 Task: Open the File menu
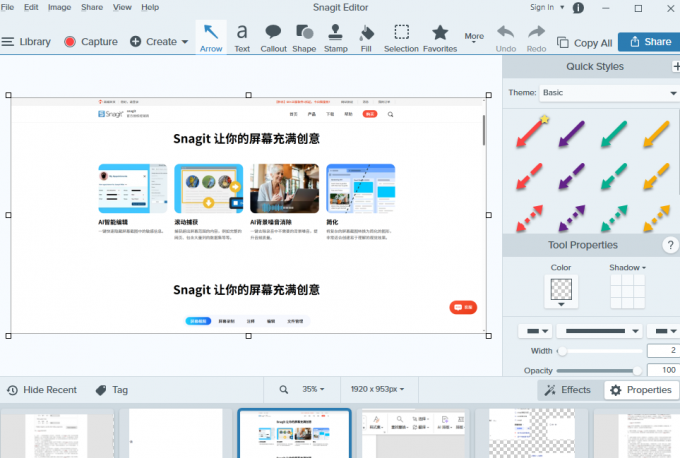7,7
